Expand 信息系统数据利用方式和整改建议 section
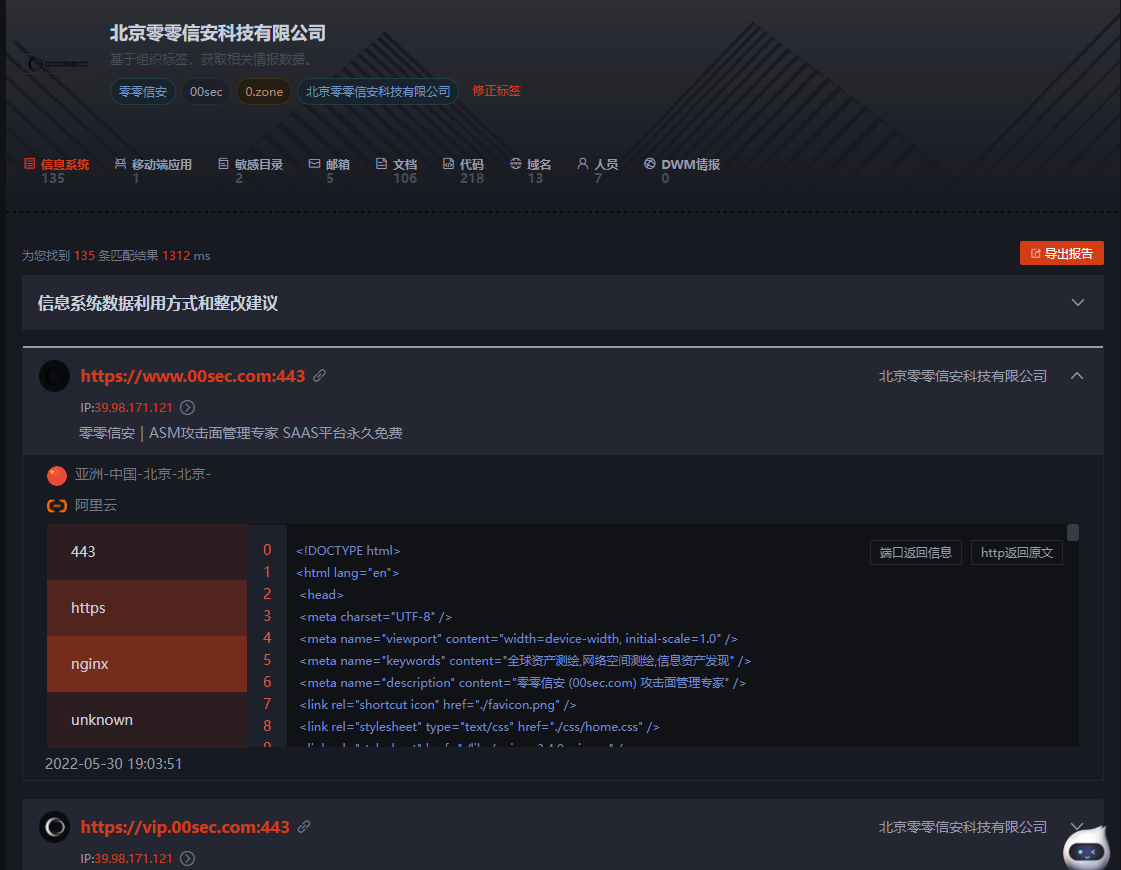 click(1077, 302)
